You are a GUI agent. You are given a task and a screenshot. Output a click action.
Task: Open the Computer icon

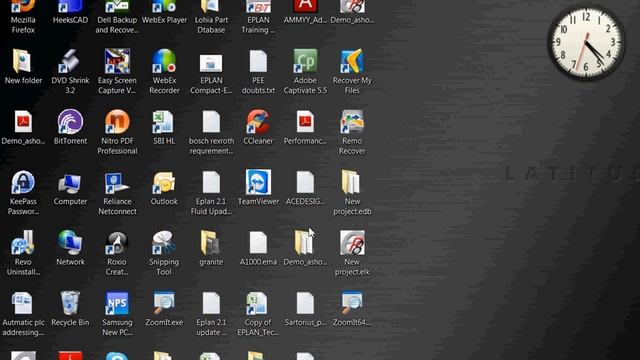70,188
